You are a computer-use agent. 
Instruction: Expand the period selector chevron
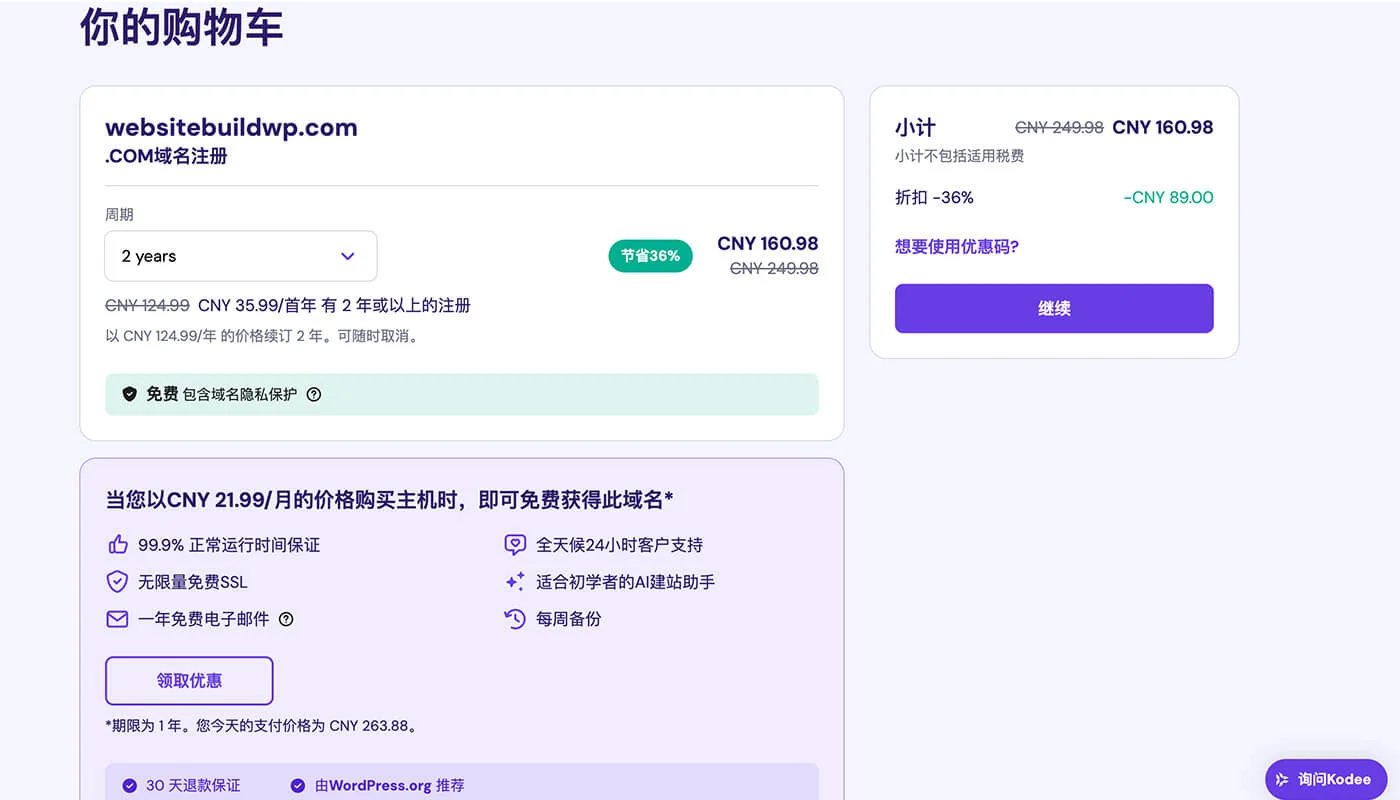pos(349,256)
